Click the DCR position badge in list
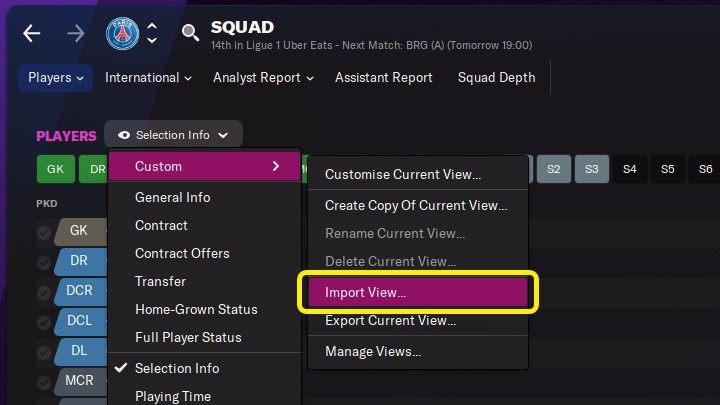This screenshot has width=720, height=405. (80, 291)
